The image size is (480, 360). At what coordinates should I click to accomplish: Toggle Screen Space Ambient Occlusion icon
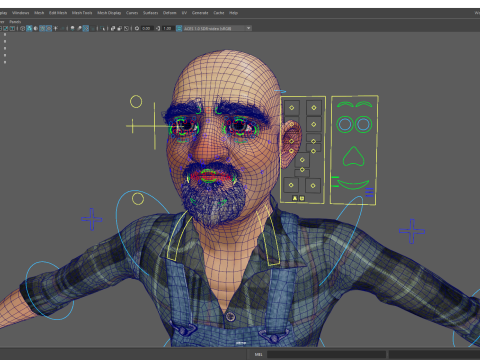click(x=72, y=28)
